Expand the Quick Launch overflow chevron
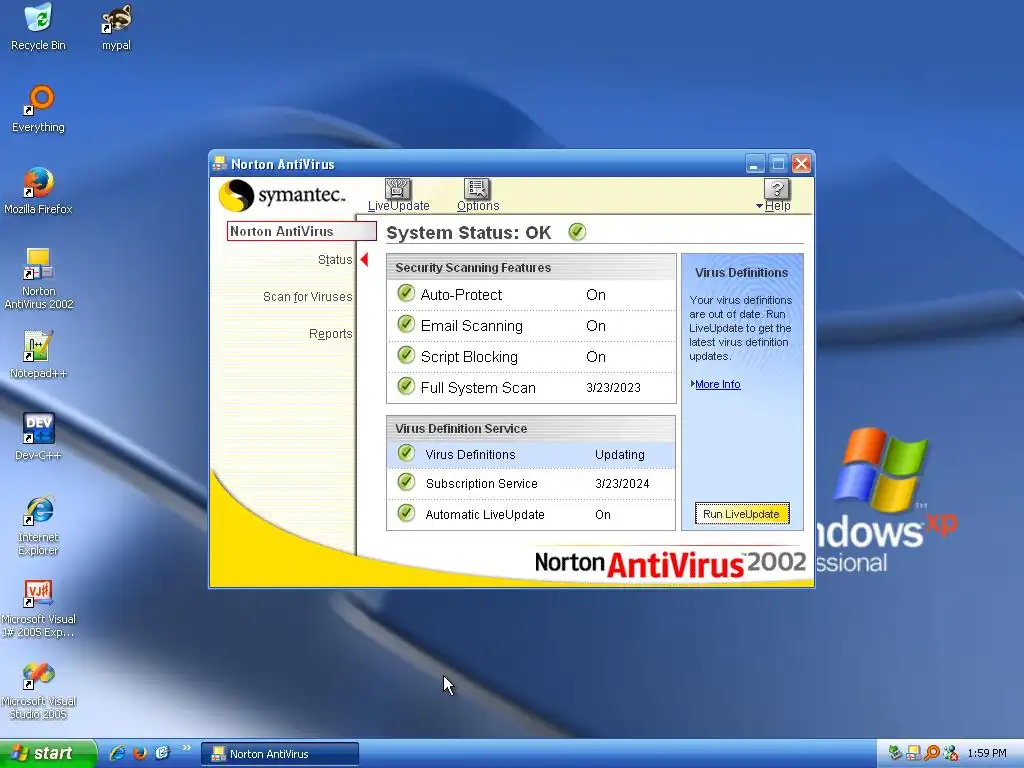1024x768 pixels. click(x=186, y=748)
